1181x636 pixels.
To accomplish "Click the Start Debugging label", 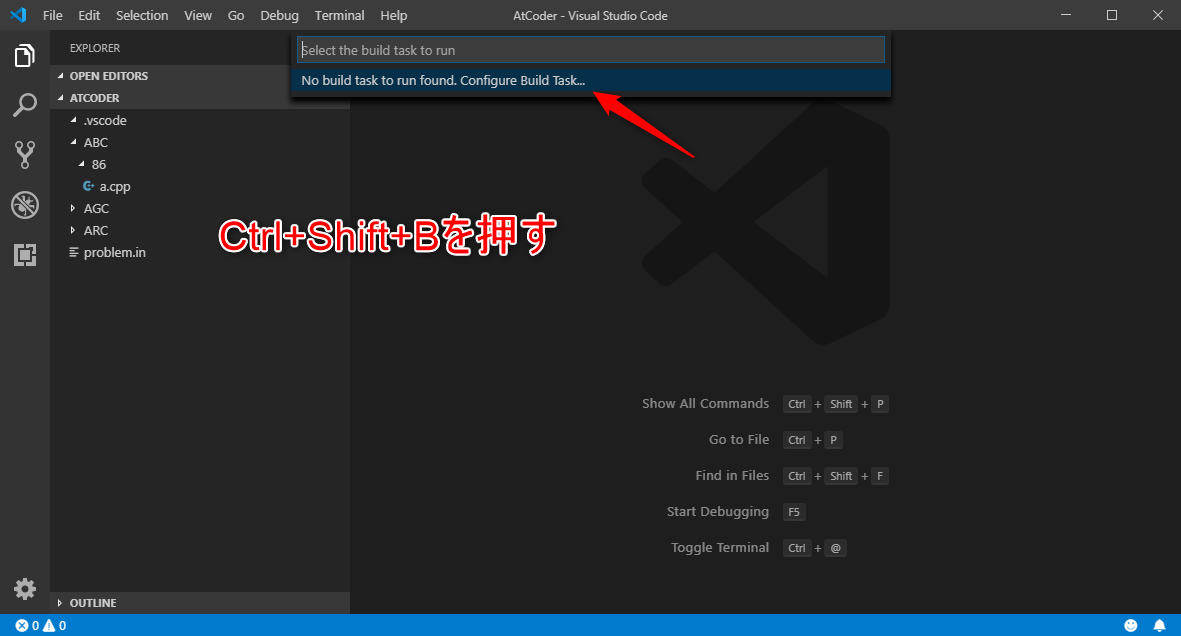I will (x=718, y=512).
